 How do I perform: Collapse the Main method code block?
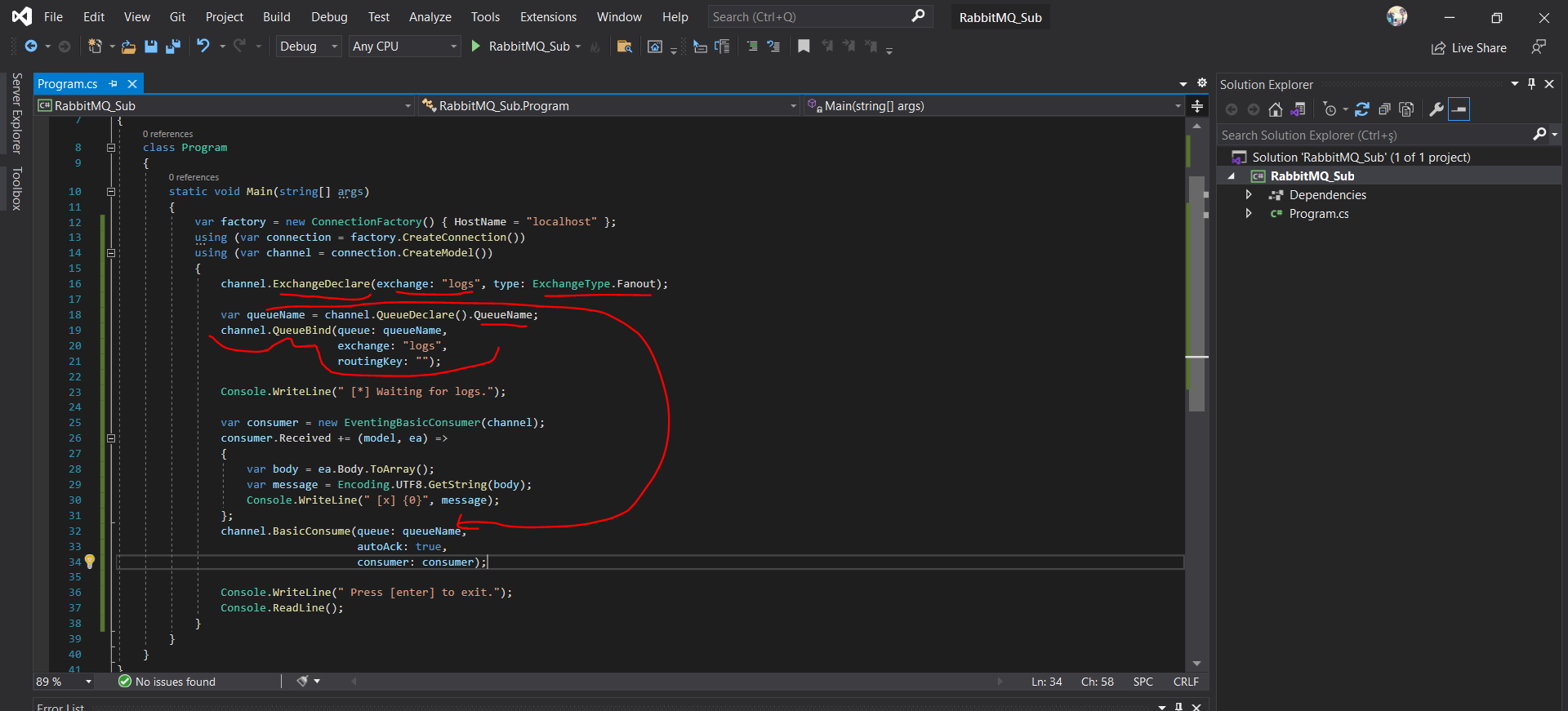point(110,192)
